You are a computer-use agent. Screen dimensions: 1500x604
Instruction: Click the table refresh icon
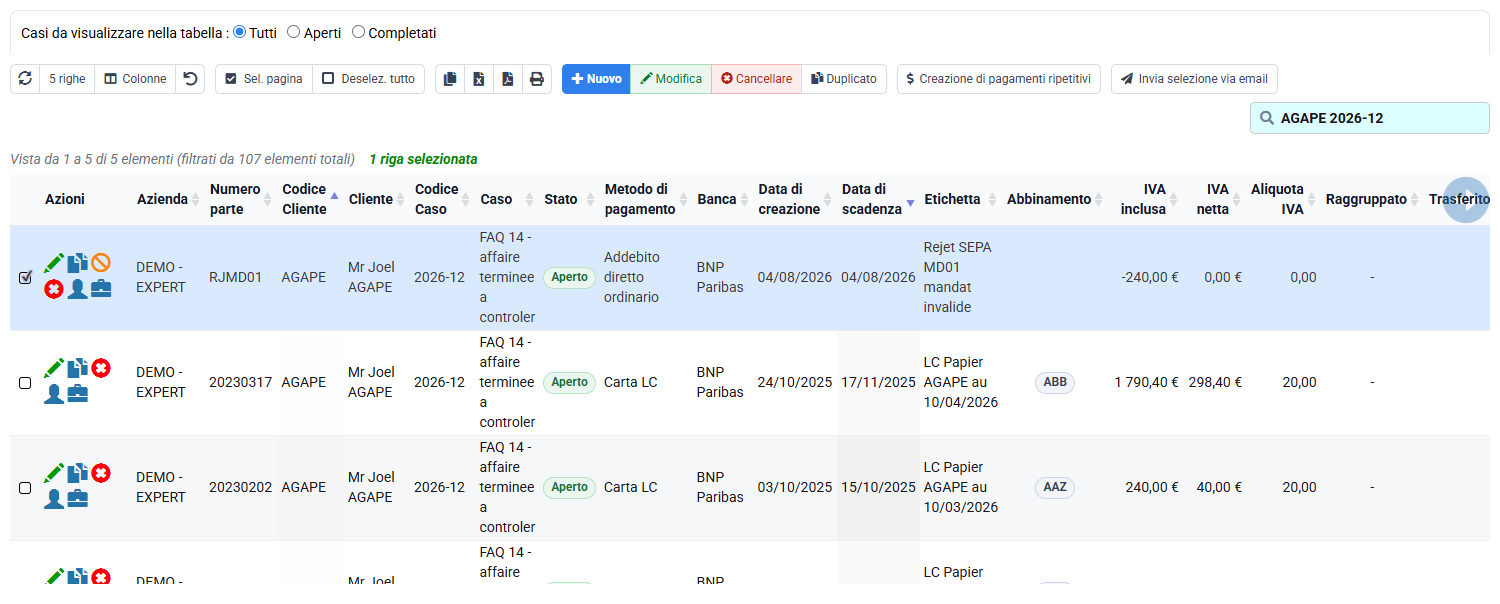tap(25, 79)
